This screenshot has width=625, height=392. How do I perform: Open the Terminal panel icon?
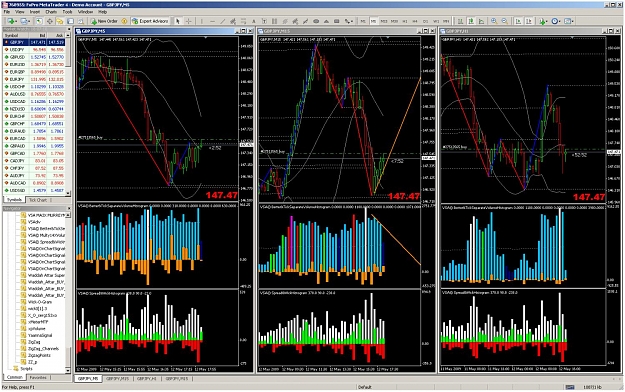pos(70,21)
